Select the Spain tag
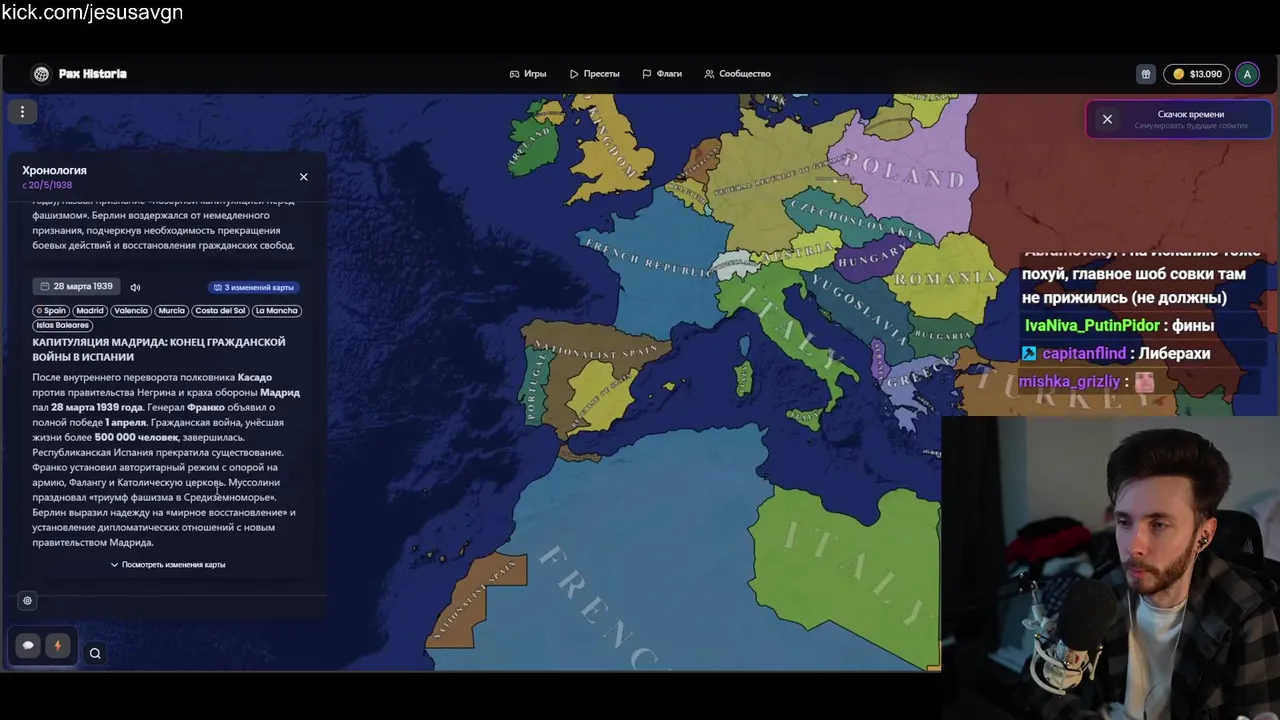 pos(51,311)
